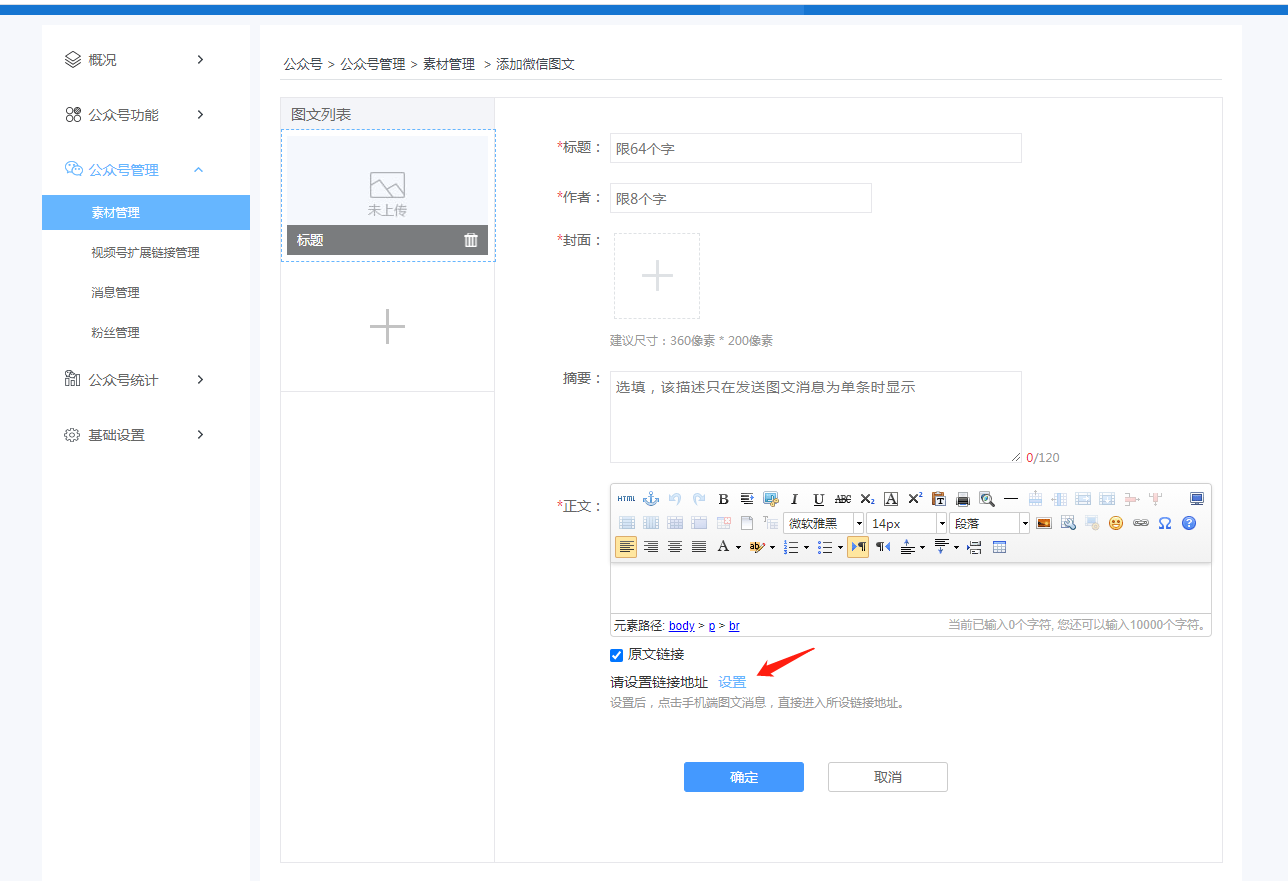Viewport: 1288px width, 881px height.
Task: Open font color dropdown arrow
Action: pyautogui.click(x=738, y=547)
